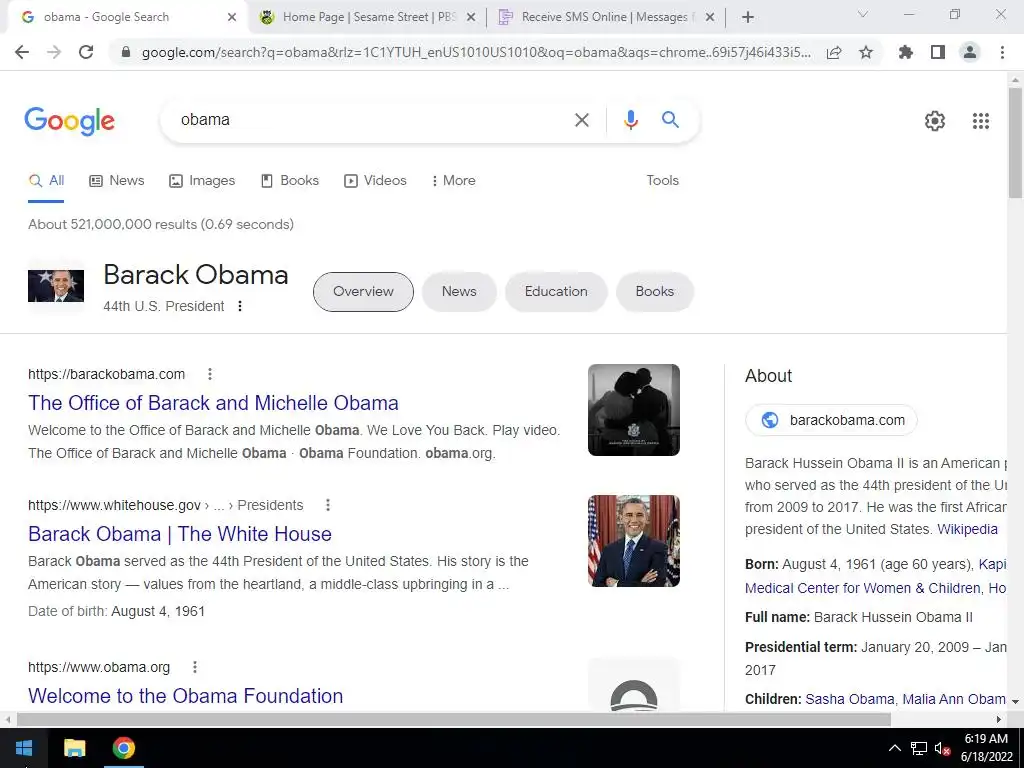The image size is (1024, 768).
Task: Switch to Images search results
Action: (x=202, y=181)
